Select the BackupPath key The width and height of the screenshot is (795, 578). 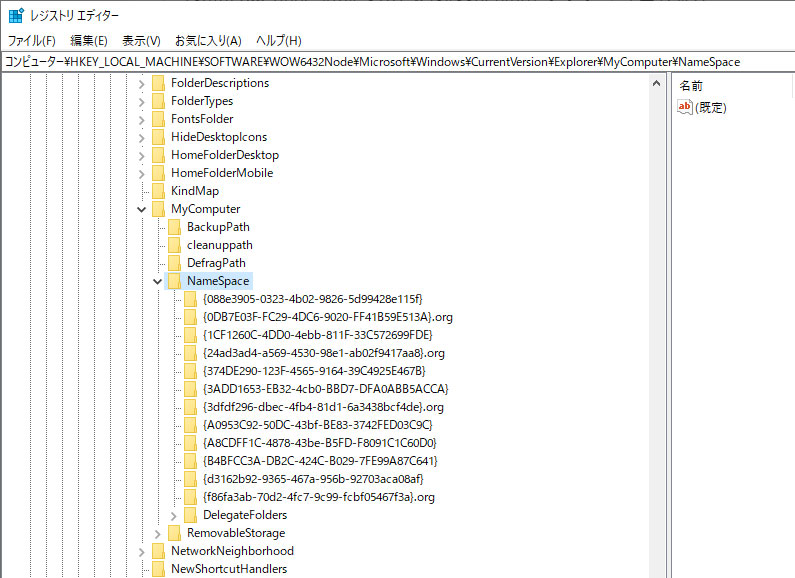[218, 227]
